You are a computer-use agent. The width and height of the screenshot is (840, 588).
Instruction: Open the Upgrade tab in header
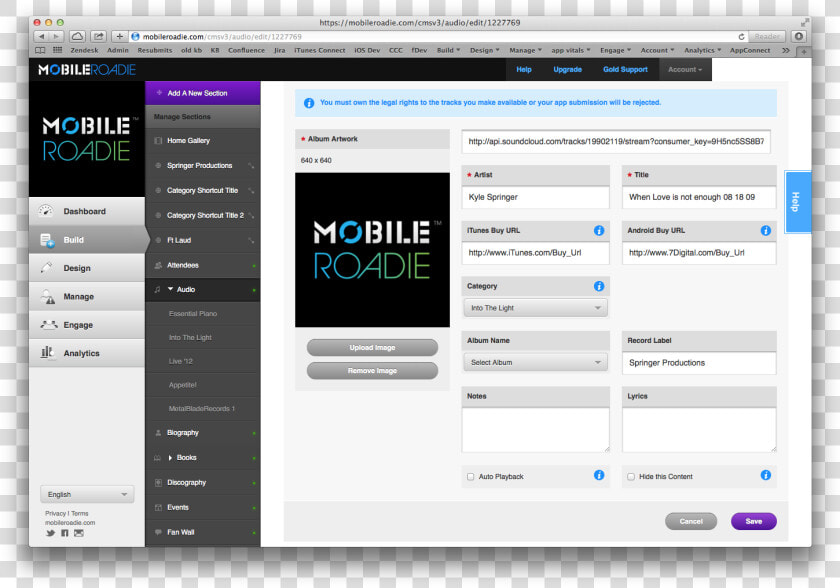pos(567,70)
